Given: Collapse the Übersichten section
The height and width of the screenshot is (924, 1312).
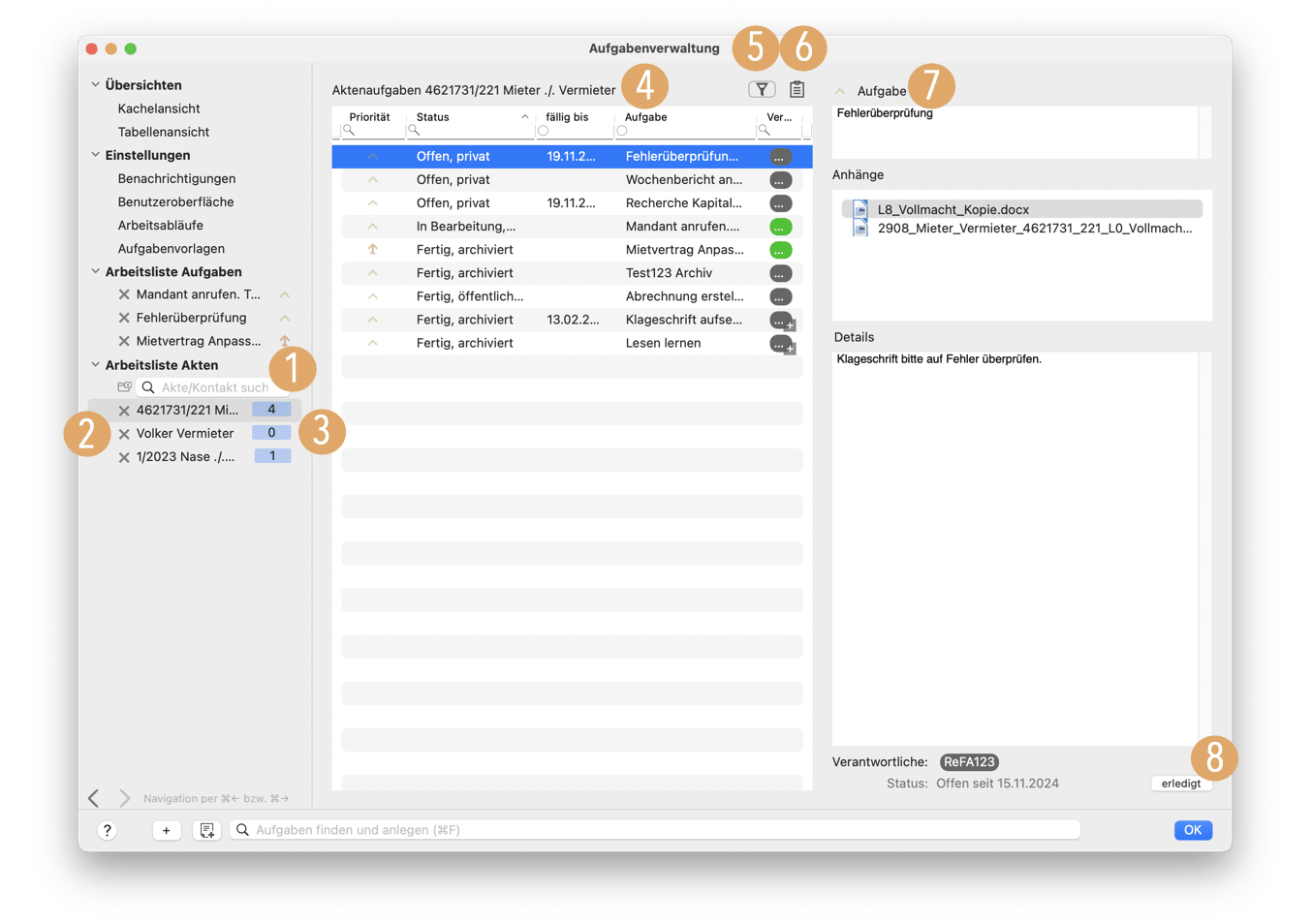Looking at the screenshot, I should [x=95, y=84].
